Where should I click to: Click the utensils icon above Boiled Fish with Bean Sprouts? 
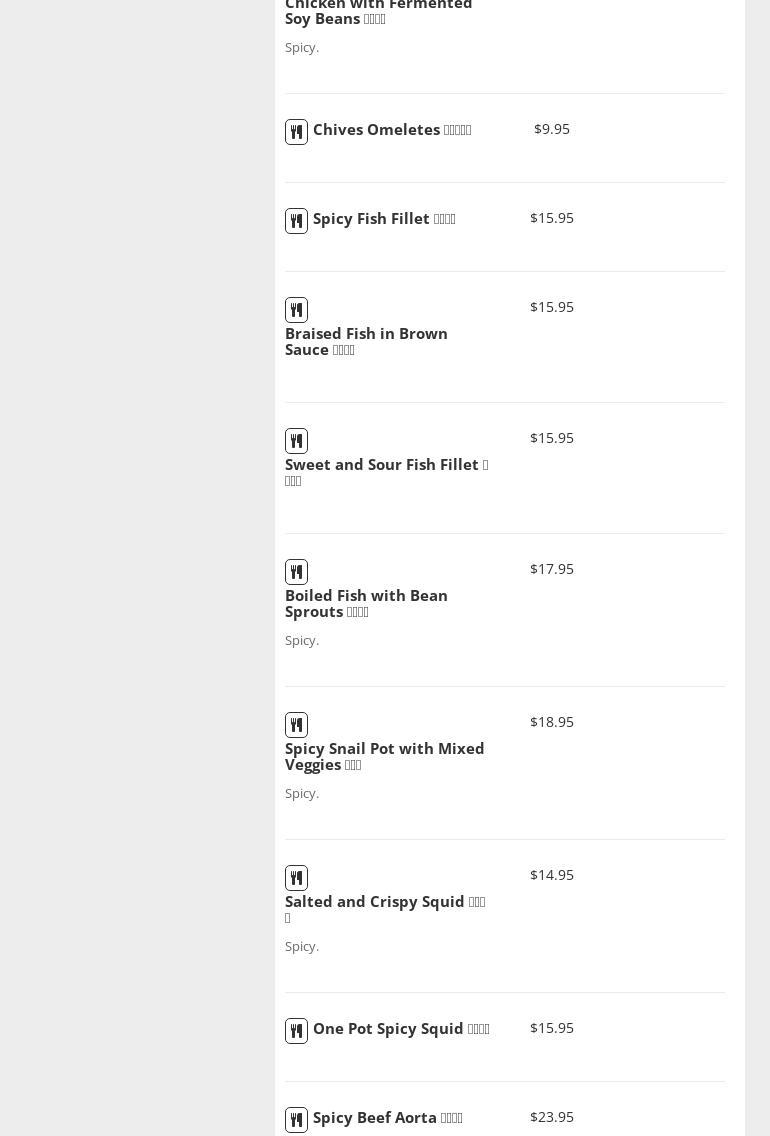point(296,572)
